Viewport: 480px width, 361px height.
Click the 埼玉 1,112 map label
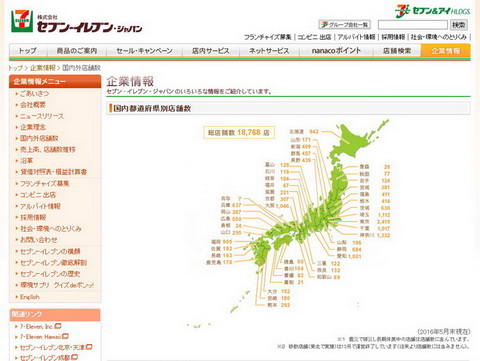pyautogui.click(x=375, y=215)
